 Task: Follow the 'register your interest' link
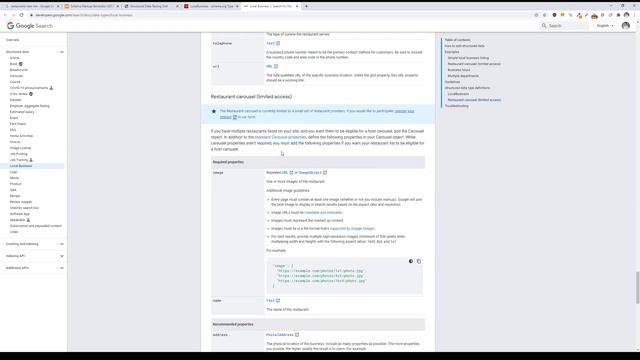pos(404,111)
